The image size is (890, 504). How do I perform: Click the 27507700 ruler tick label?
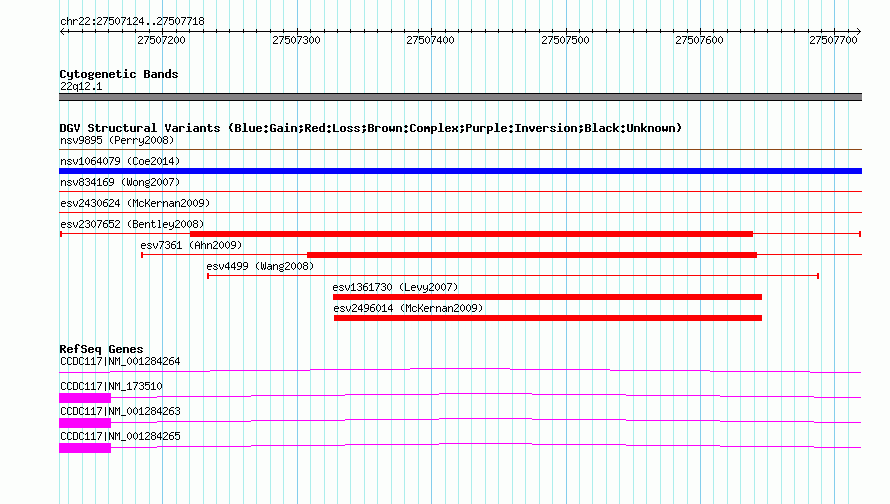(833, 40)
